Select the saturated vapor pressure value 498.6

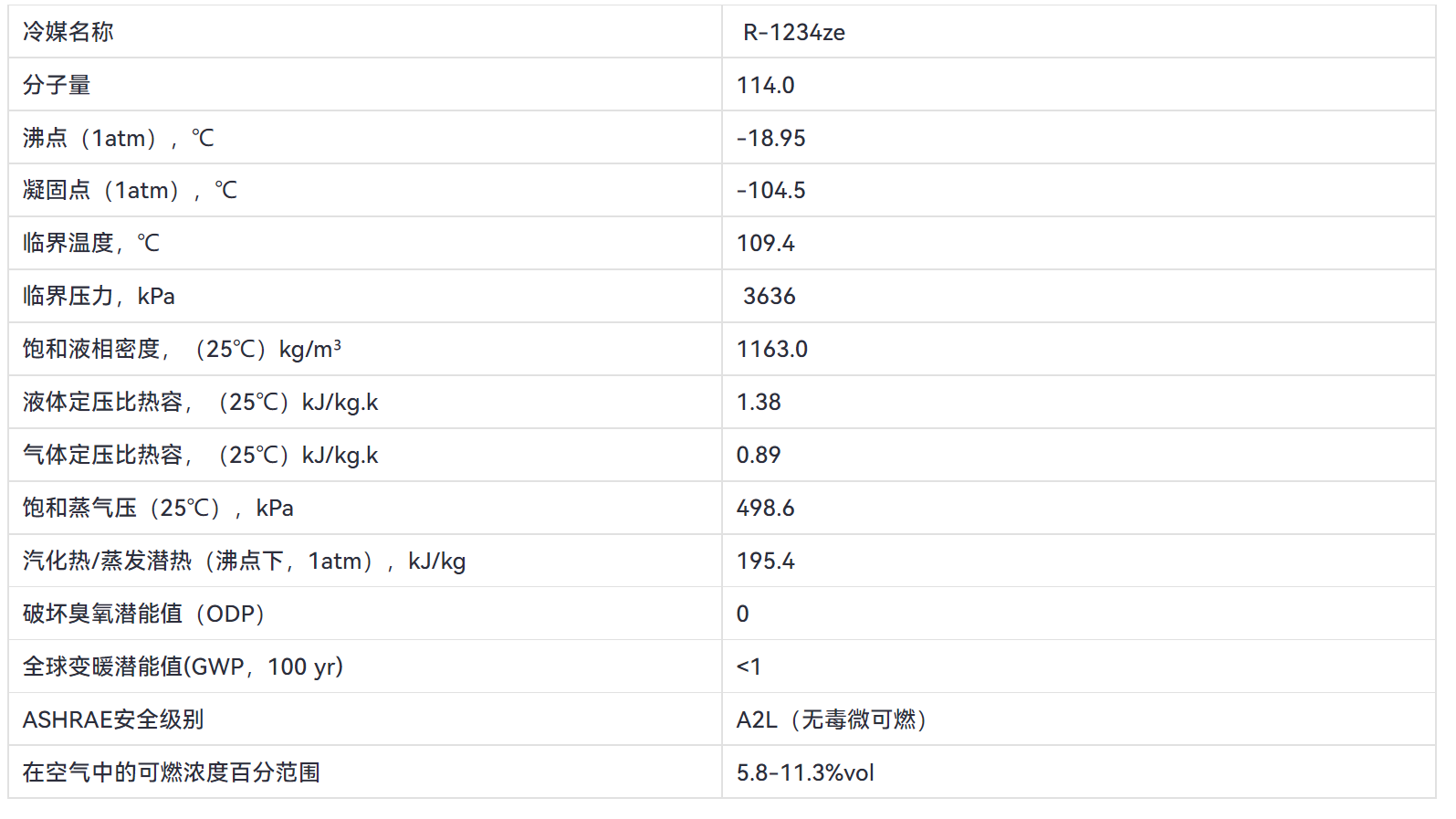(765, 508)
